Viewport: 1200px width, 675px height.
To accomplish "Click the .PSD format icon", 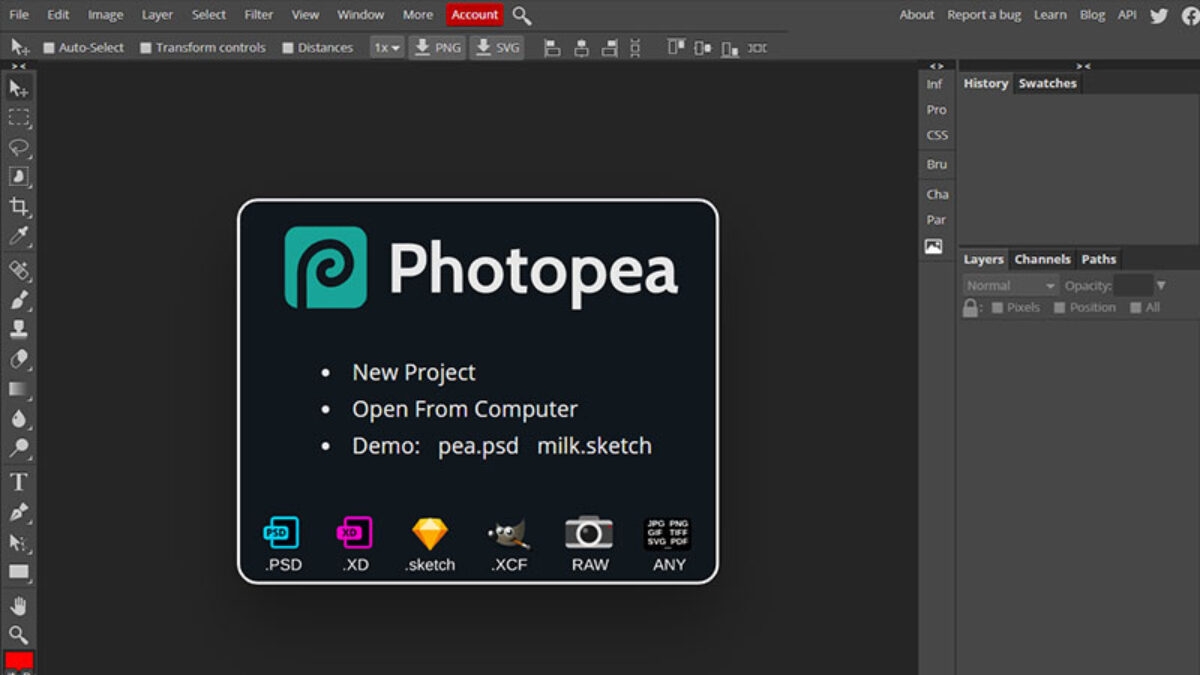I will [x=281, y=533].
